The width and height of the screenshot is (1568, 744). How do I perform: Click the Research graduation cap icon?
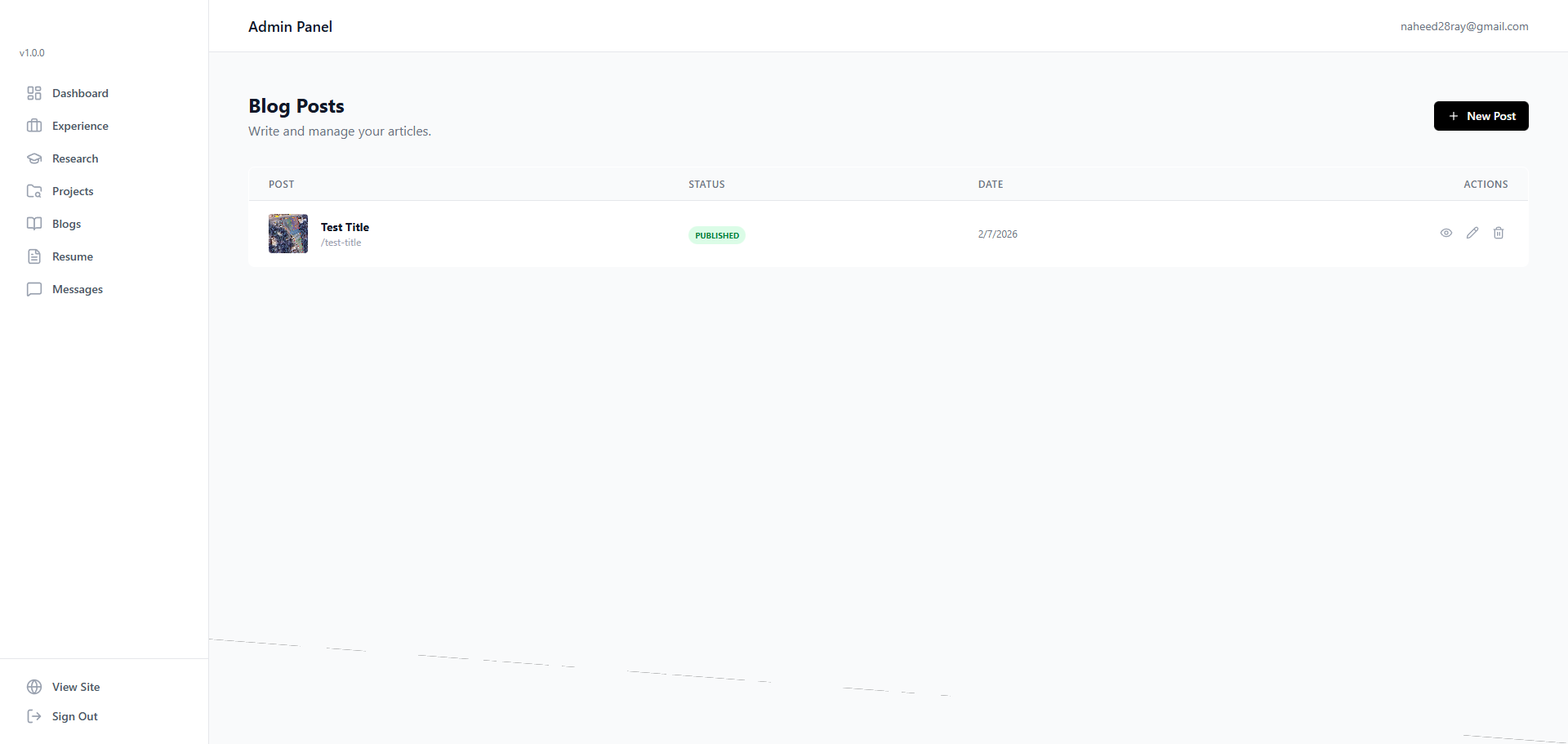point(33,158)
